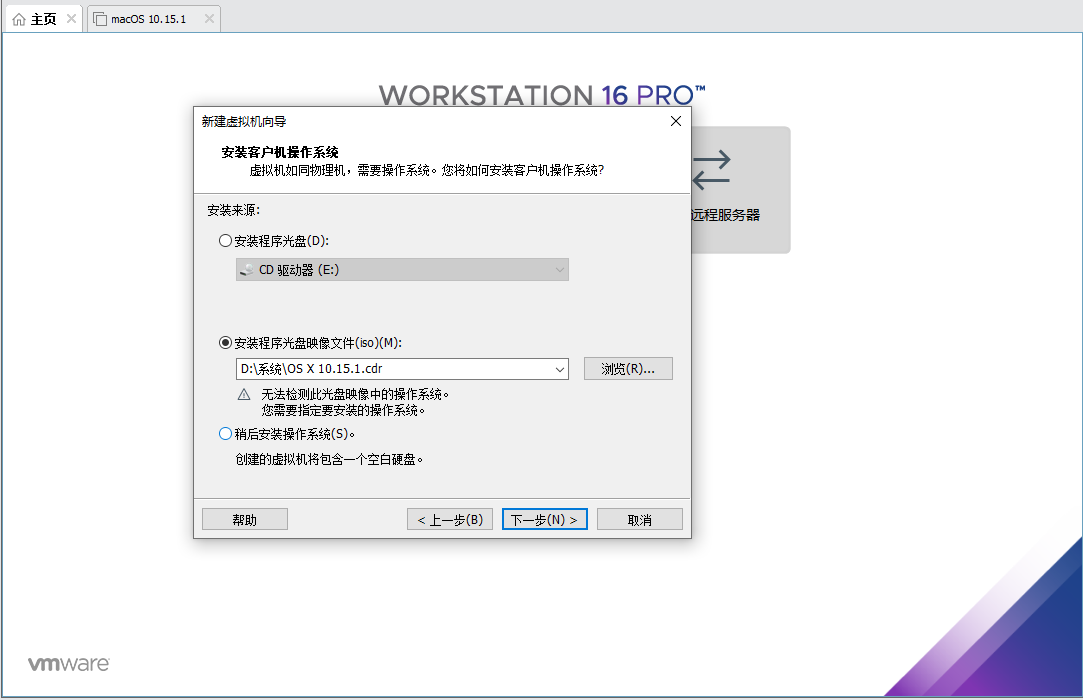Cancel the wizard with 取消

(640, 520)
